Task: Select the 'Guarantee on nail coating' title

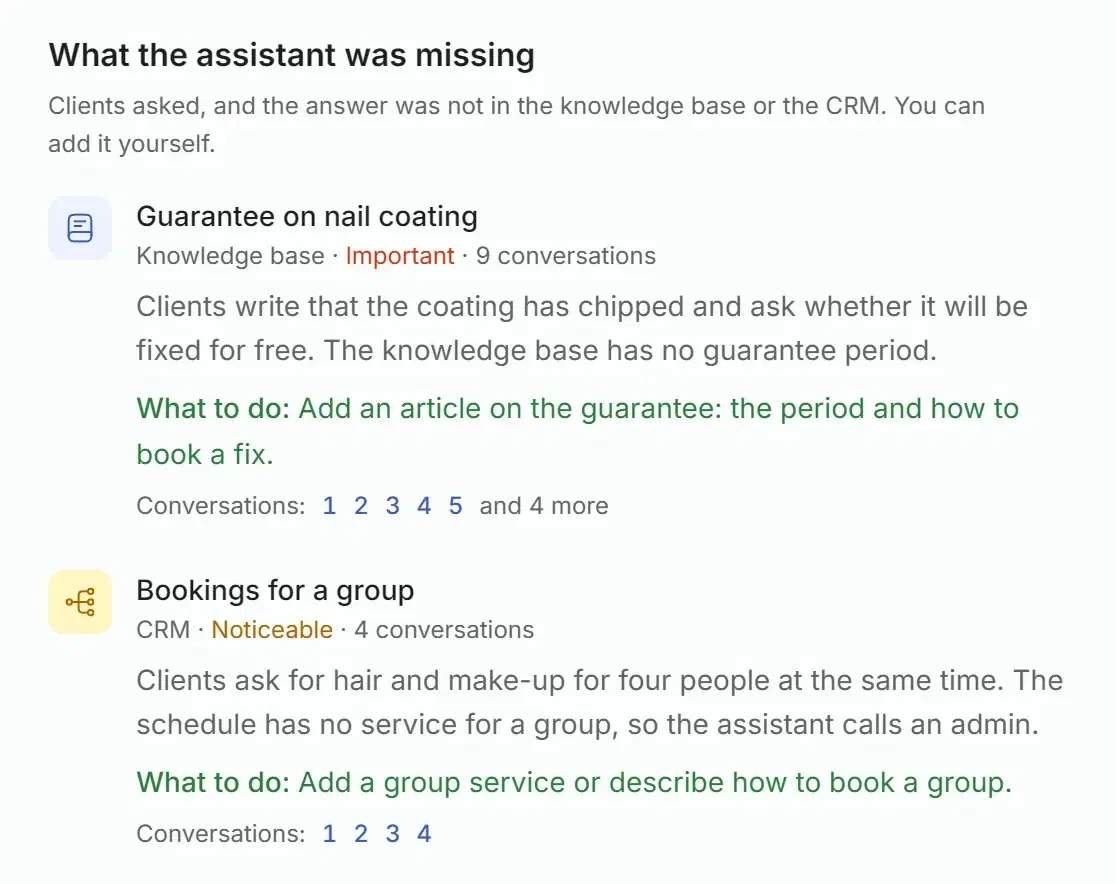Action: 307,216
